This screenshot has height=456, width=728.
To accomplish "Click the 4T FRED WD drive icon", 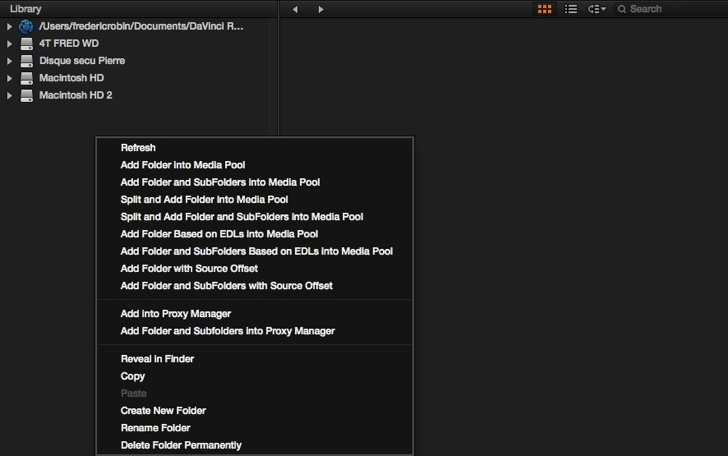I will 26,44.
